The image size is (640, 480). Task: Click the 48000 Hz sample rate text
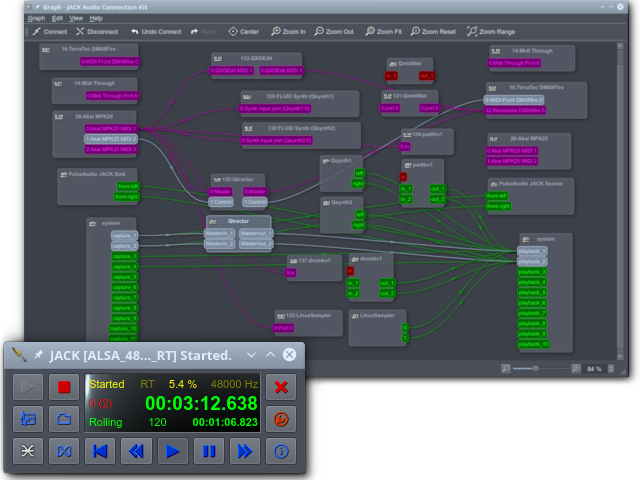click(234, 384)
